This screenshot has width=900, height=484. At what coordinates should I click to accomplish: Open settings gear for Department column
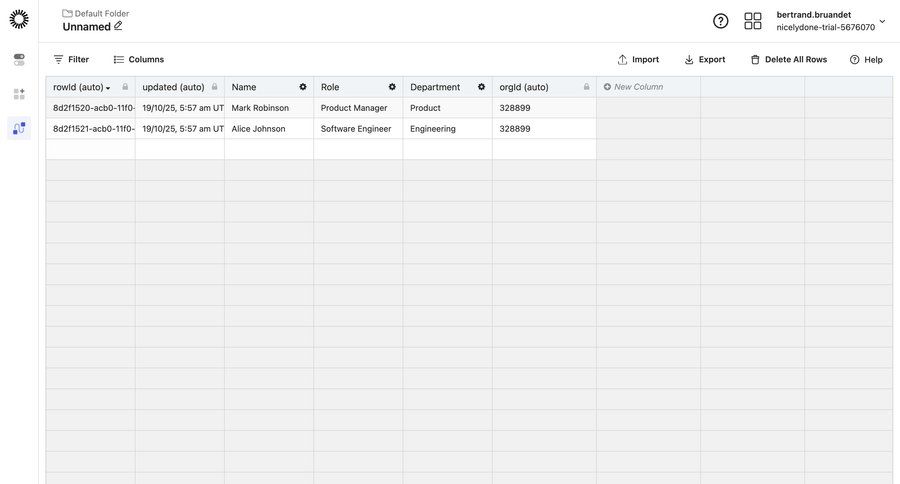pos(481,87)
